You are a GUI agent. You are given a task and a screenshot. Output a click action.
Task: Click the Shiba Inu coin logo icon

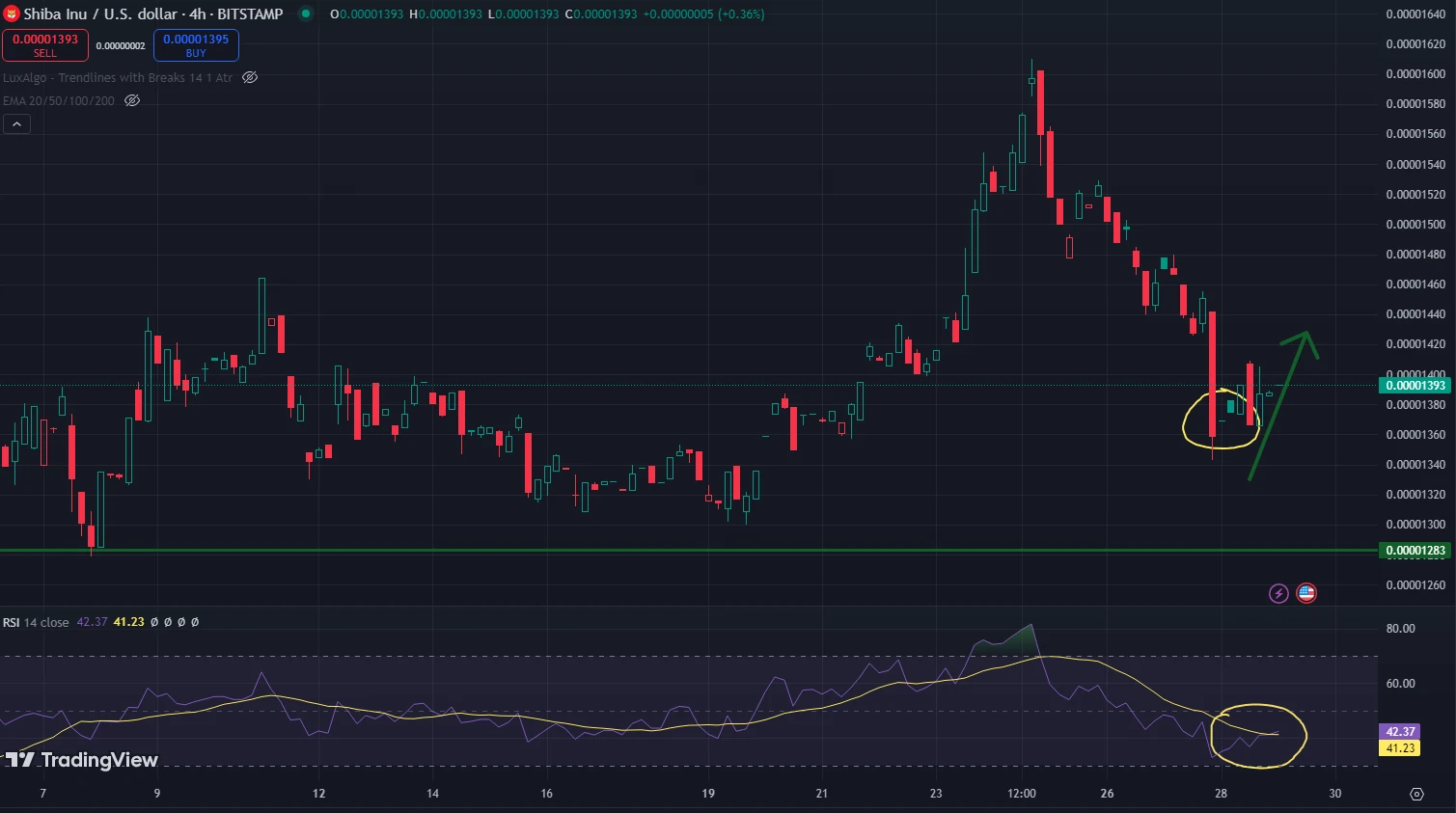pyautogui.click(x=12, y=14)
